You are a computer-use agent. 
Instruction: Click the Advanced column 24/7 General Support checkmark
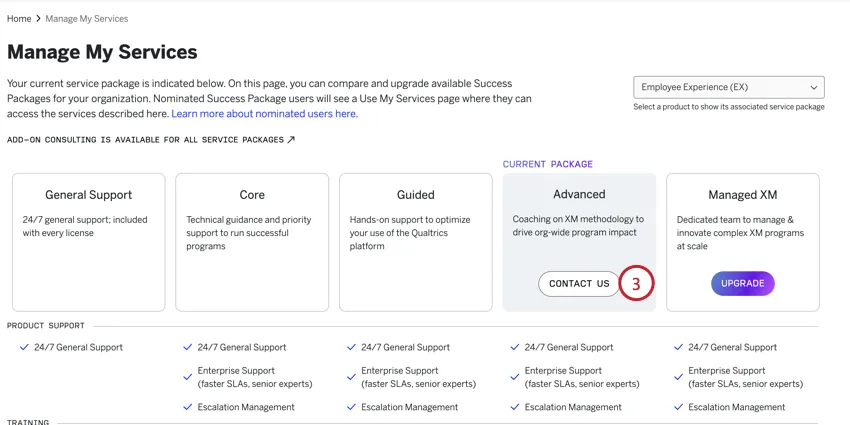pyautogui.click(x=515, y=347)
